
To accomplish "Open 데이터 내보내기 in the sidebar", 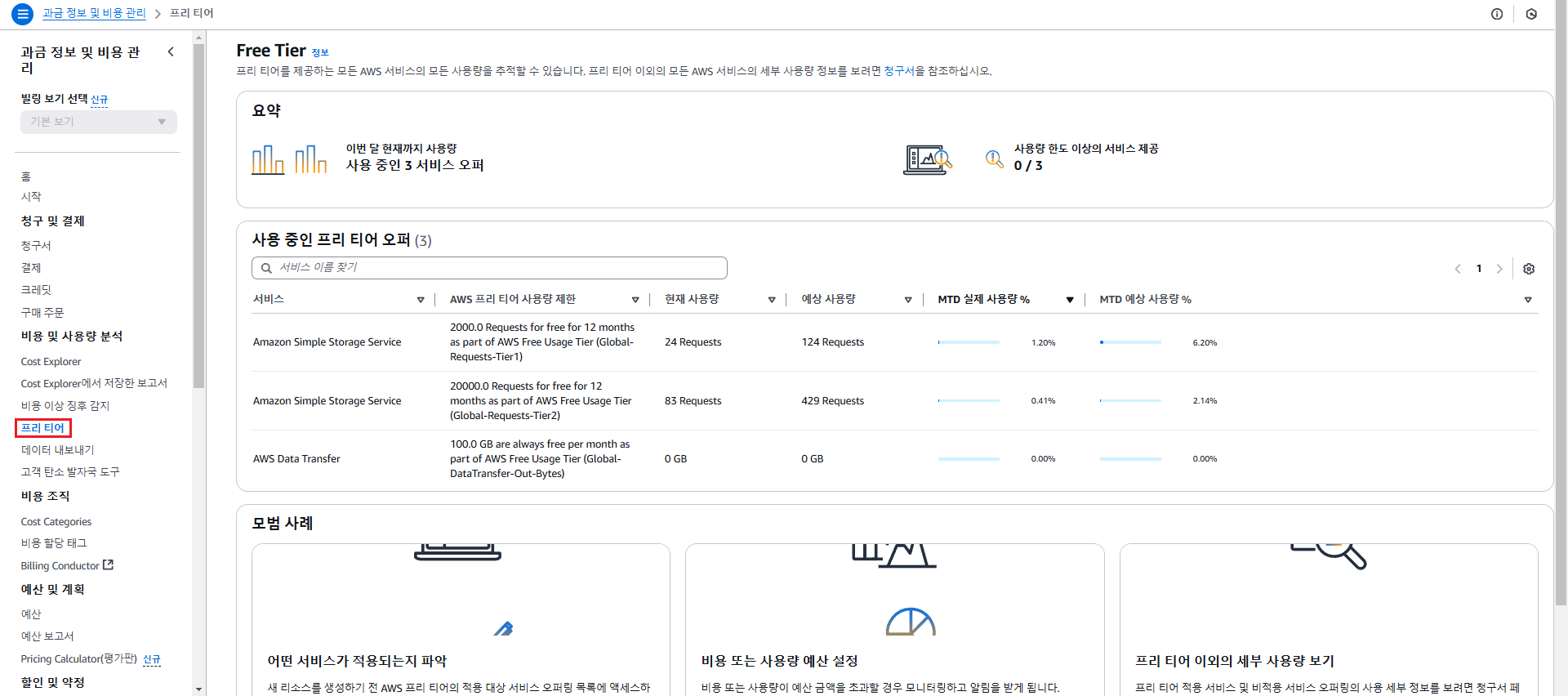I will pyautogui.click(x=57, y=450).
